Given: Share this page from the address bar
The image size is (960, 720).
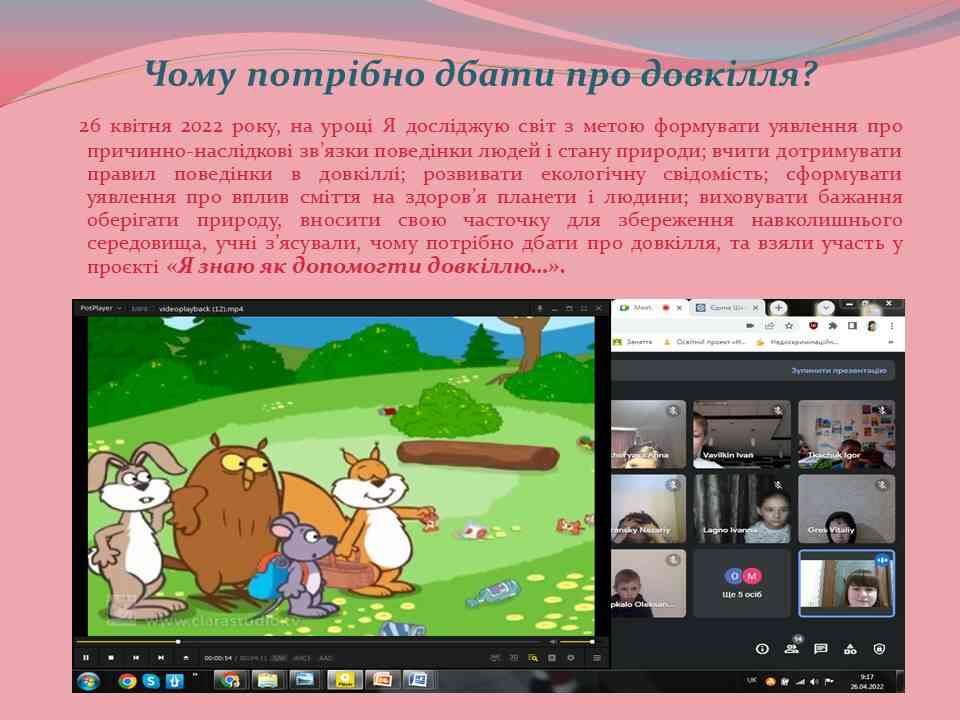Looking at the screenshot, I should click(770, 326).
